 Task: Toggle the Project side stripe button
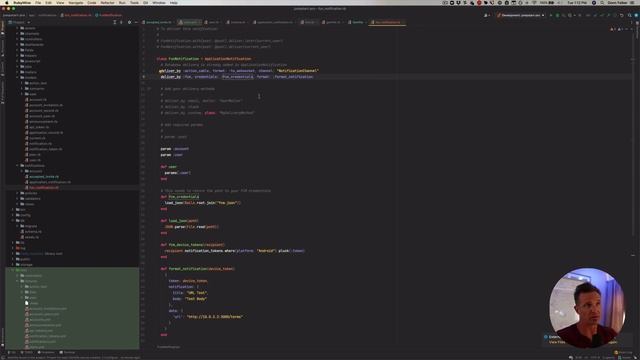[2, 28]
